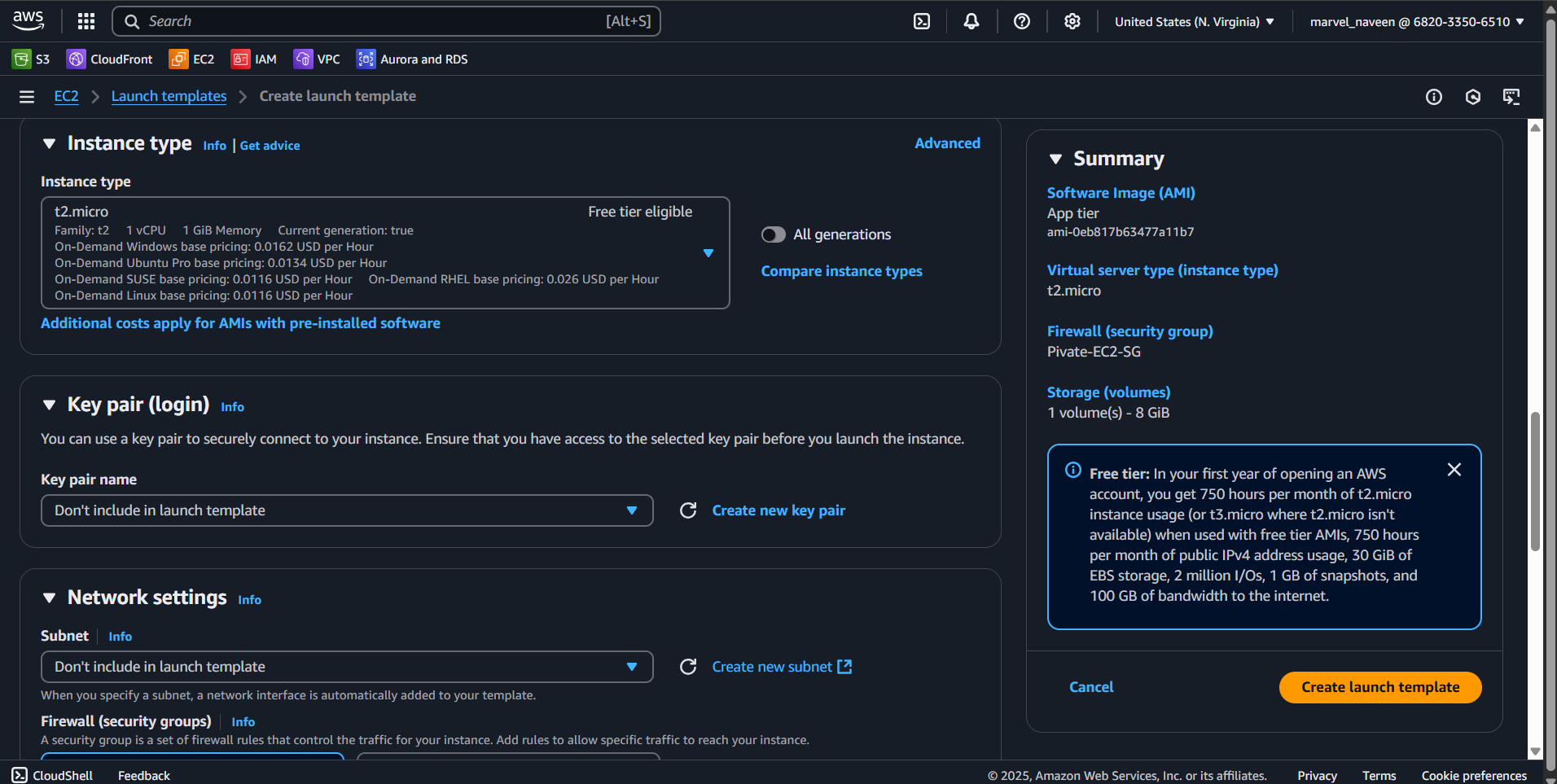Click Create new subnet link
Viewport: 1557px width, 784px height.
pyautogui.click(x=782, y=667)
